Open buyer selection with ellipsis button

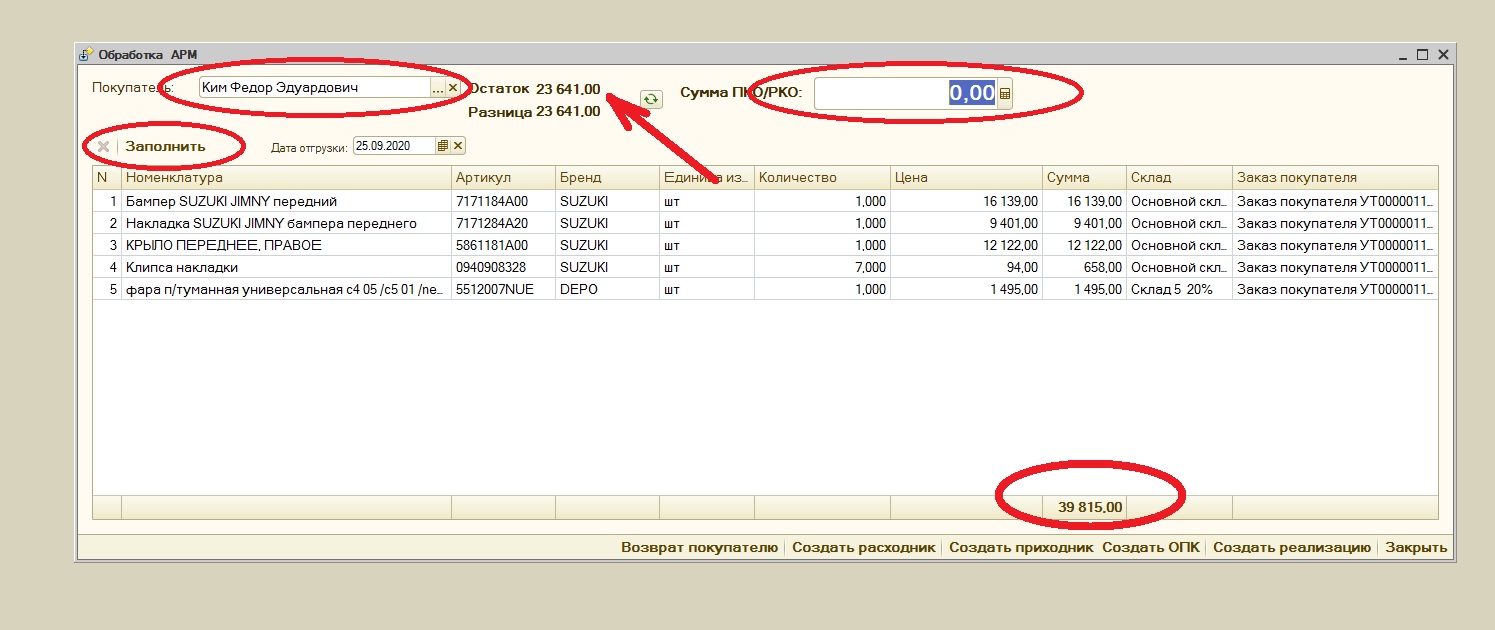[x=437, y=88]
